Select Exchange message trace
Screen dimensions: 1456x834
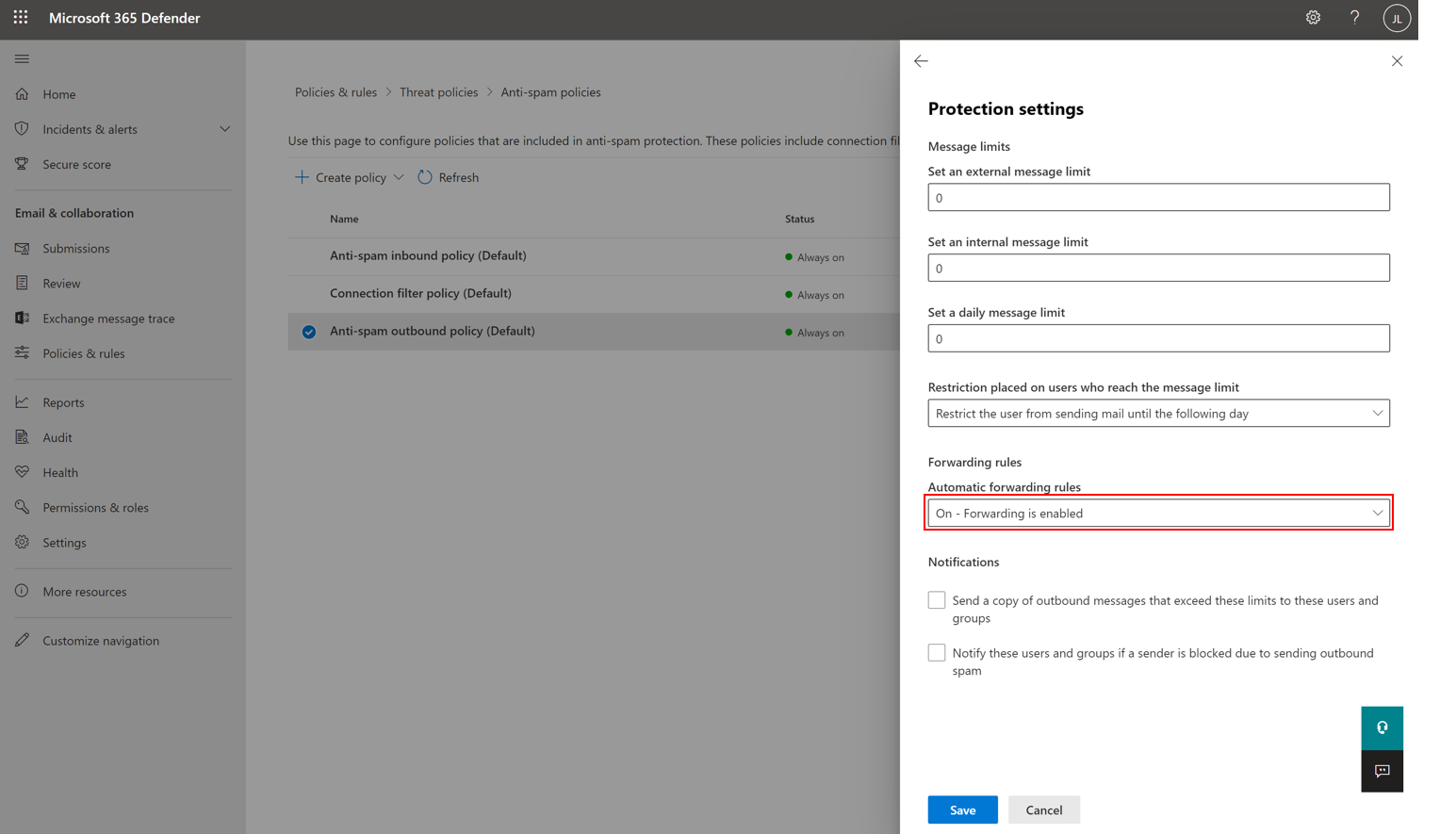click(109, 318)
